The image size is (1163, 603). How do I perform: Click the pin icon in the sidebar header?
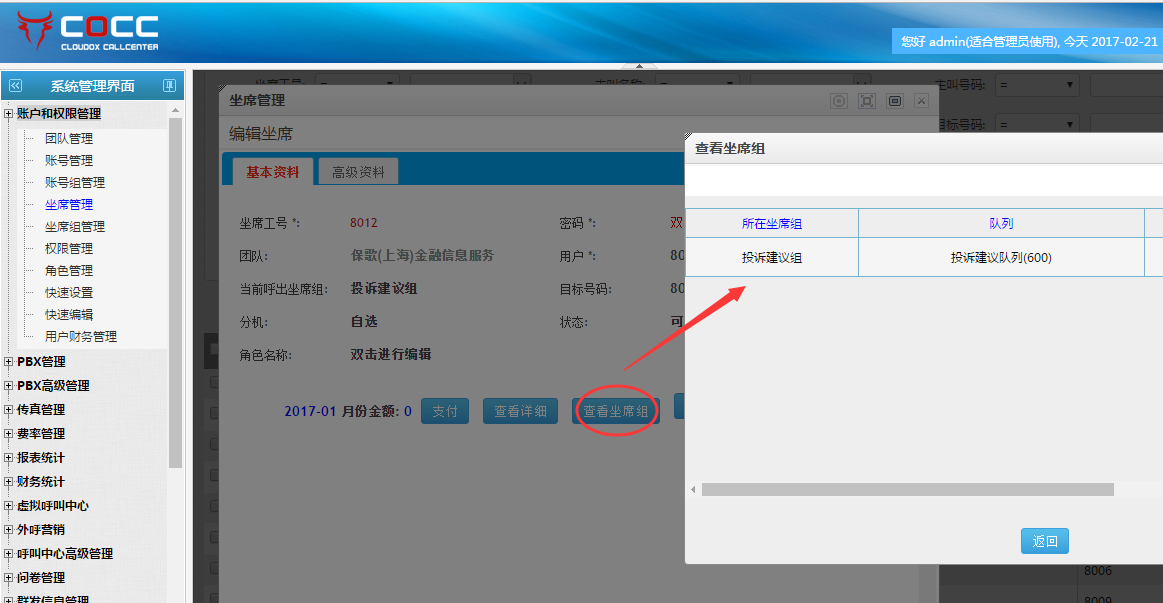(x=169, y=86)
